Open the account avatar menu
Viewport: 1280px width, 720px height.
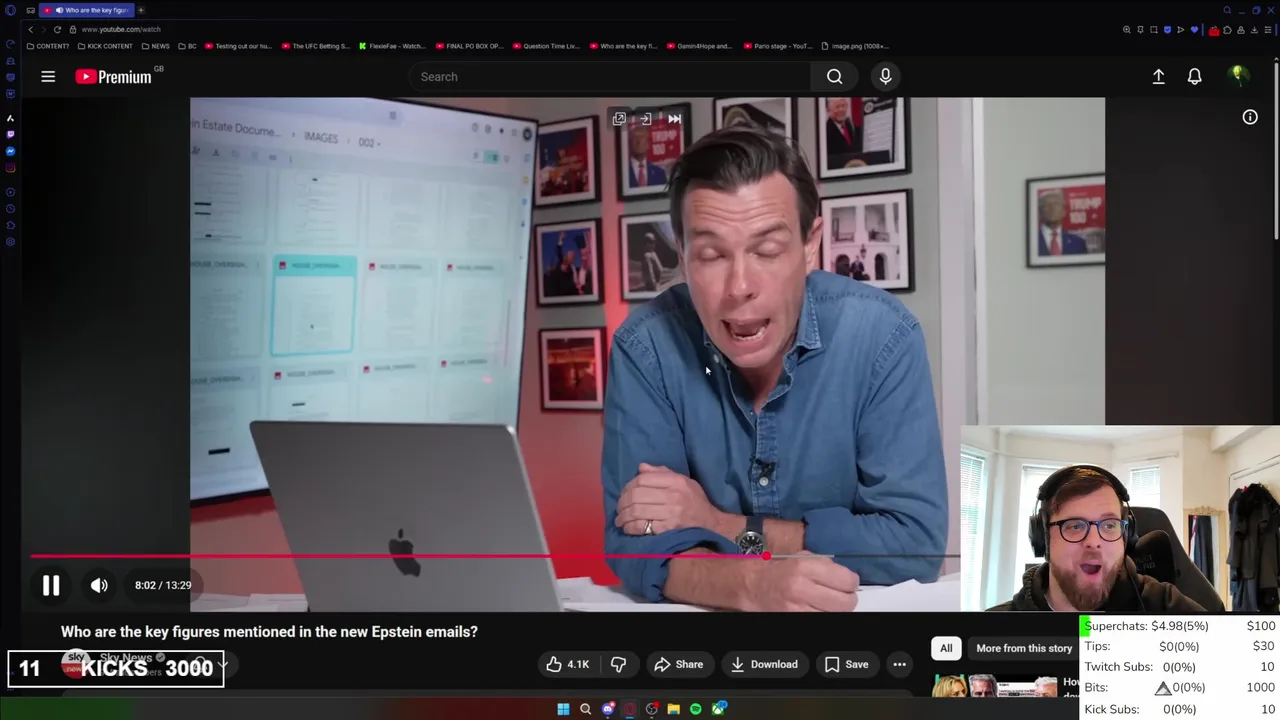coord(1238,76)
